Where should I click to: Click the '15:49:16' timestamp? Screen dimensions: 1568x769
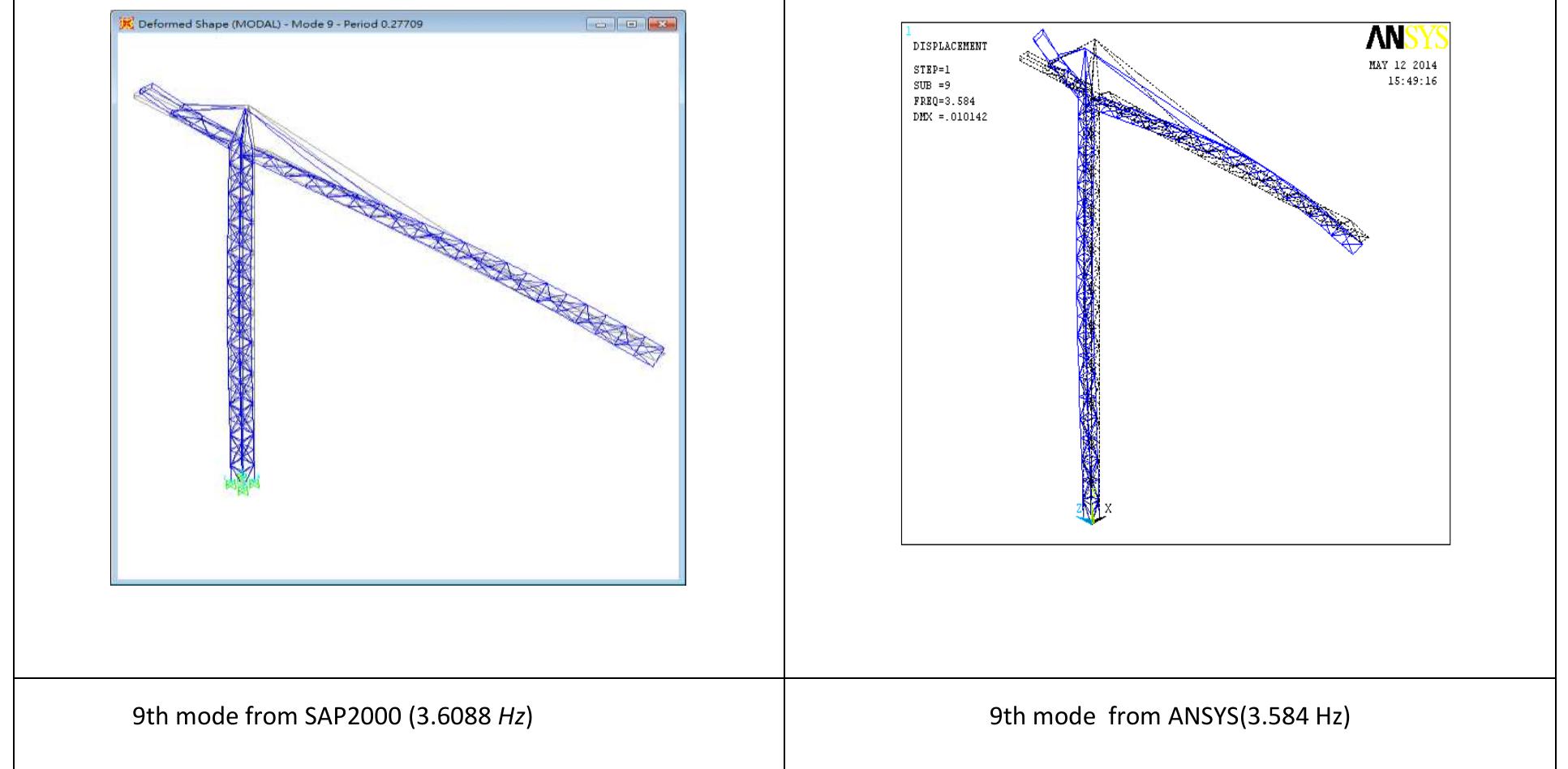click(x=1411, y=81)
